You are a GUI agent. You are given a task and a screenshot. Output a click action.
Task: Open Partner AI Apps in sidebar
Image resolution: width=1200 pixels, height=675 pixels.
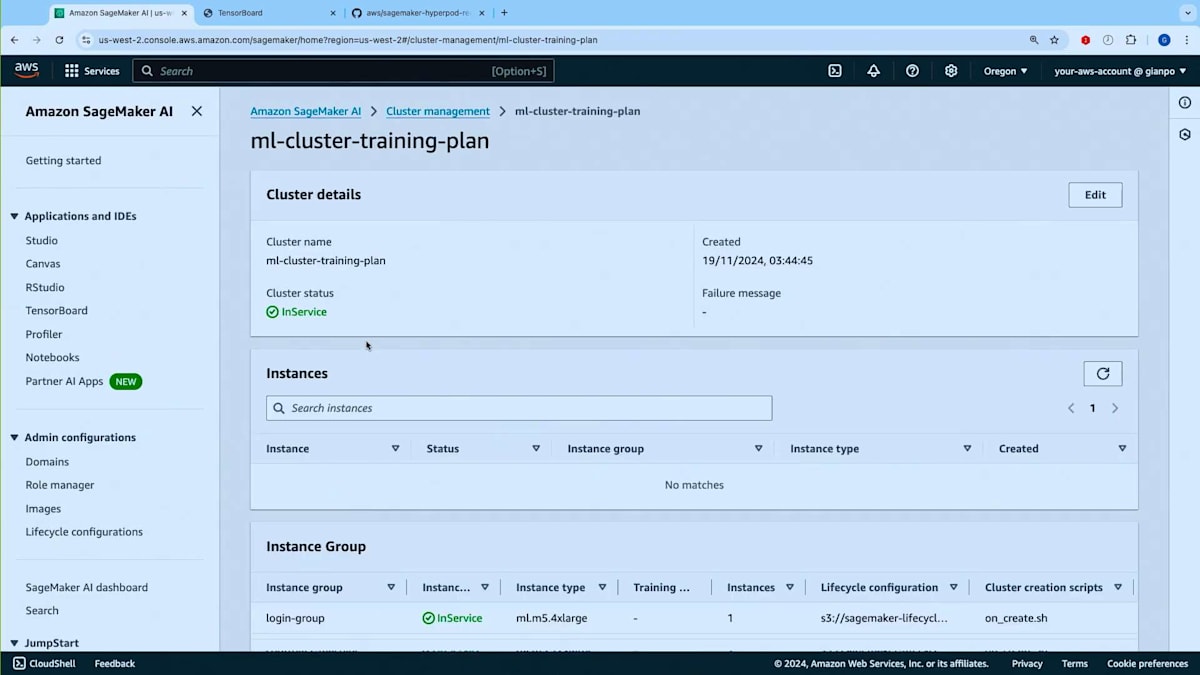tap(65, 381)
